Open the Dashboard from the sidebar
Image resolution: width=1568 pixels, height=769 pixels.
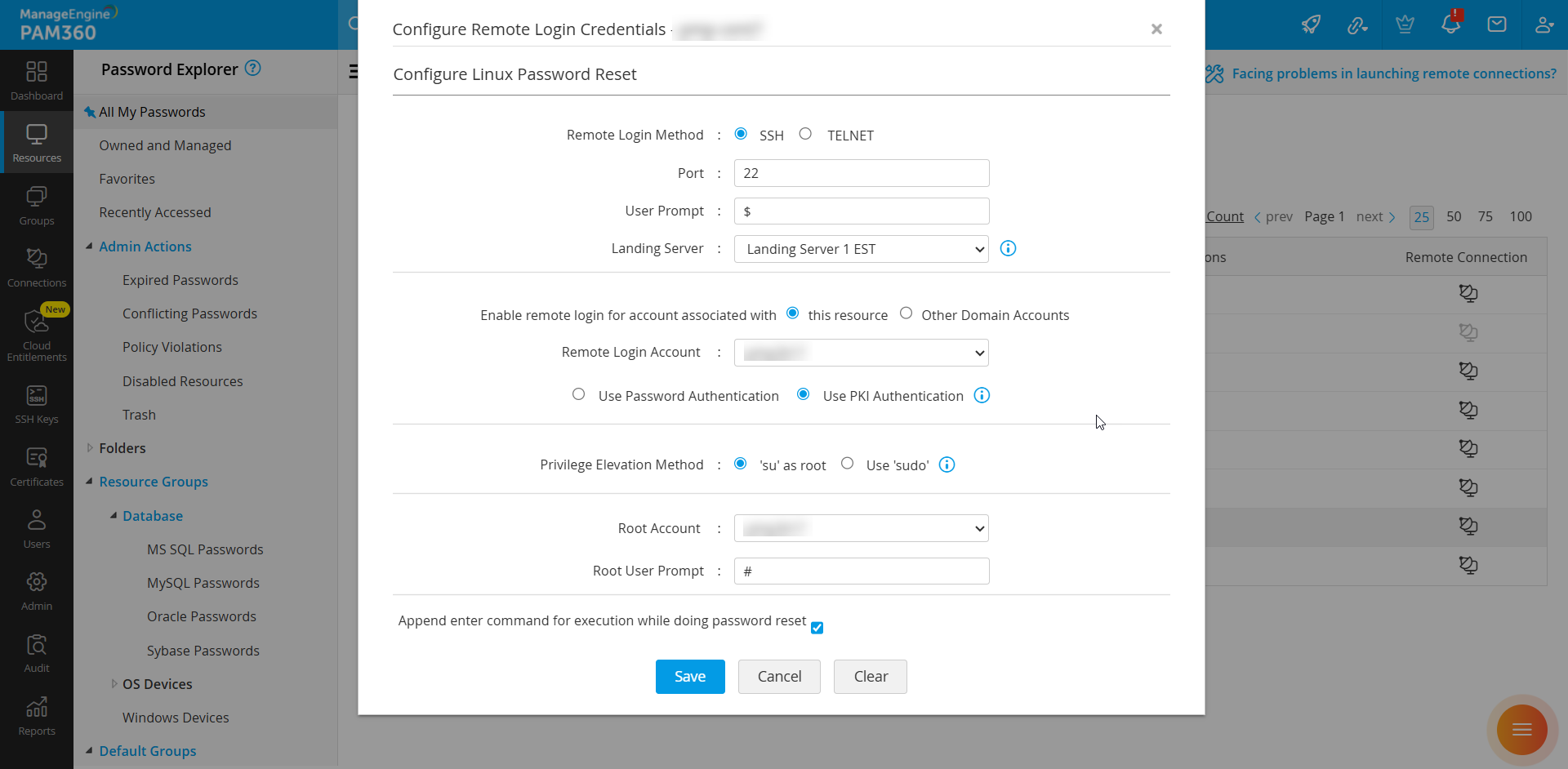[x=36, y=80]
